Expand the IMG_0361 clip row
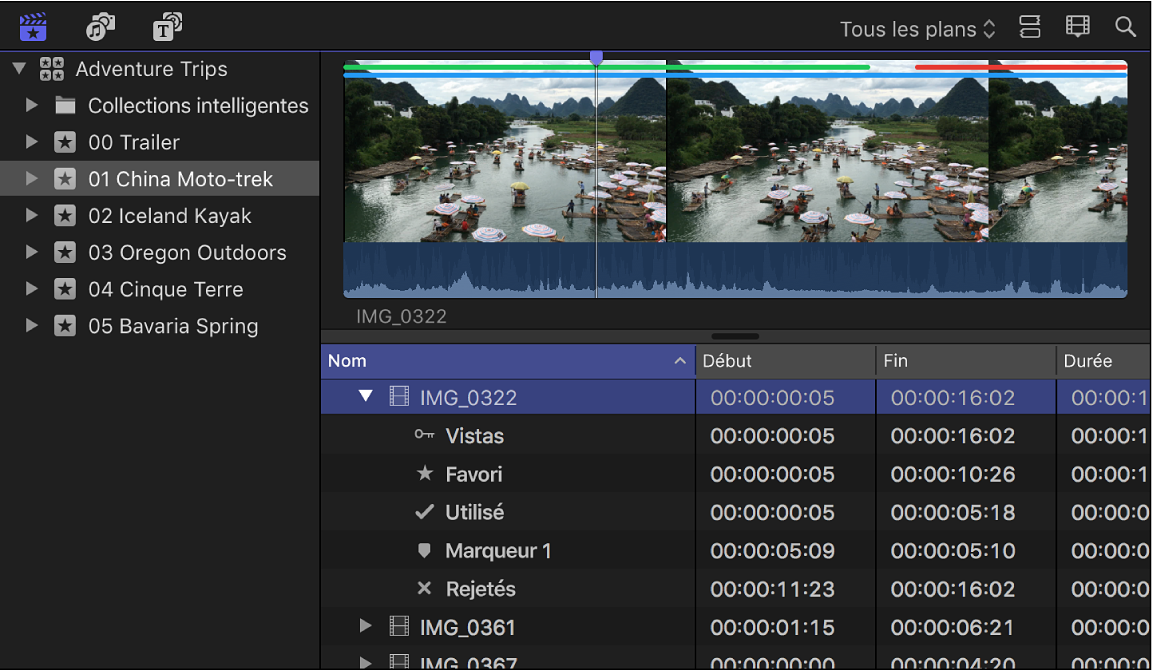Image resolution: width=1154 pixels, height=670 pixels. click(366, 627)
